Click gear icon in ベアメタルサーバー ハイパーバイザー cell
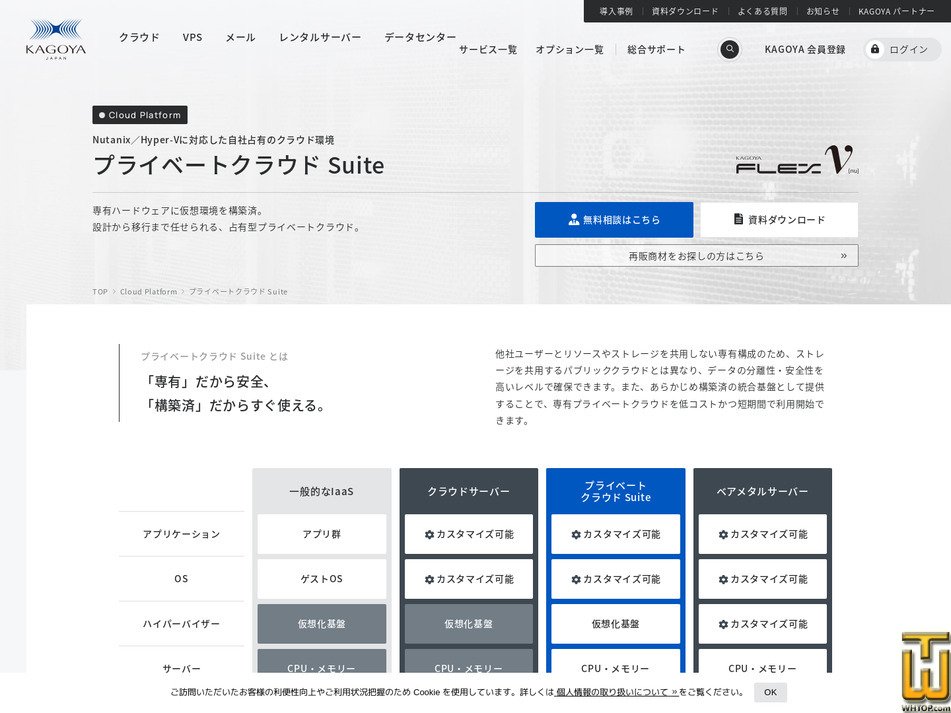The image size is (951, 713). point(723,624)
